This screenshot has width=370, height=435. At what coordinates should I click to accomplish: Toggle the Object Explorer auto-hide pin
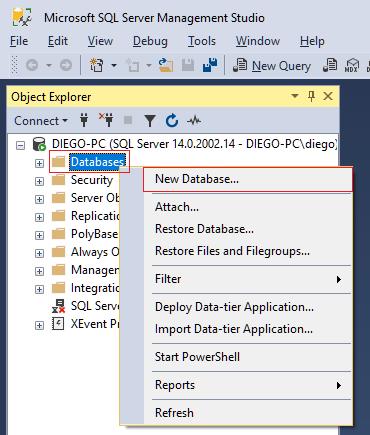(311, 96)
